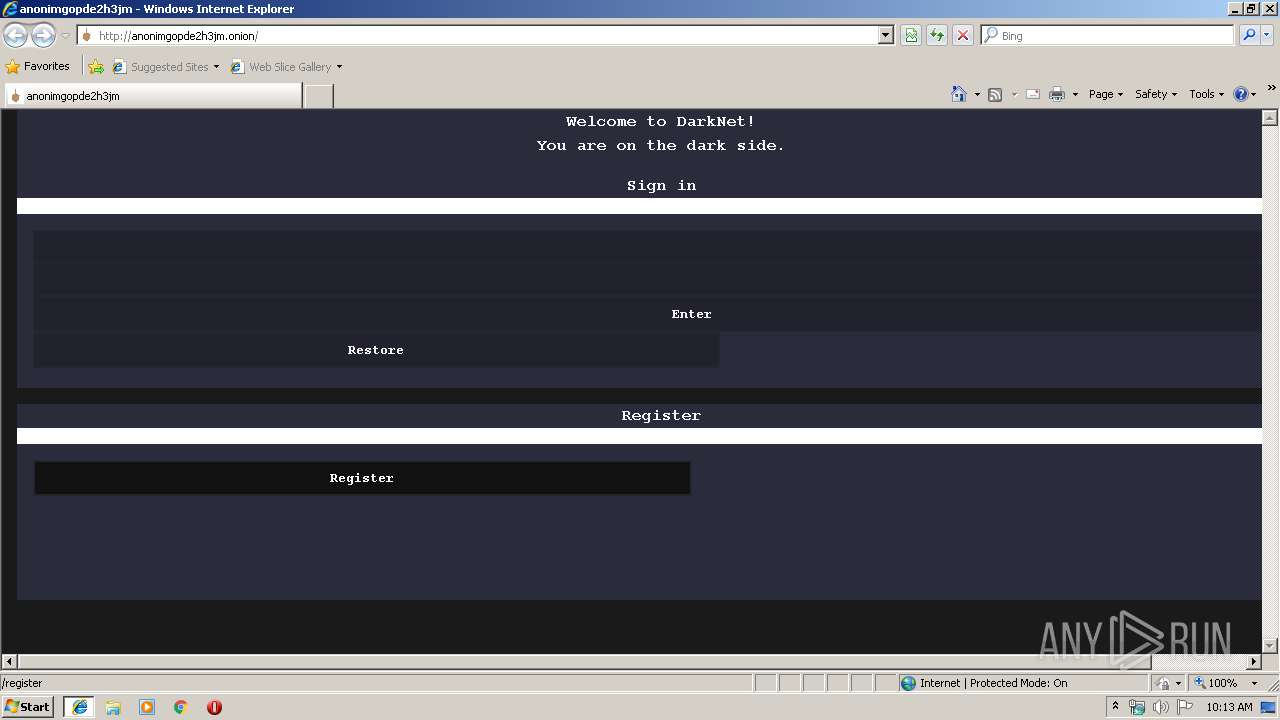
Task: Open the search provider dropdown arrow
Action: click(1267, 36)
